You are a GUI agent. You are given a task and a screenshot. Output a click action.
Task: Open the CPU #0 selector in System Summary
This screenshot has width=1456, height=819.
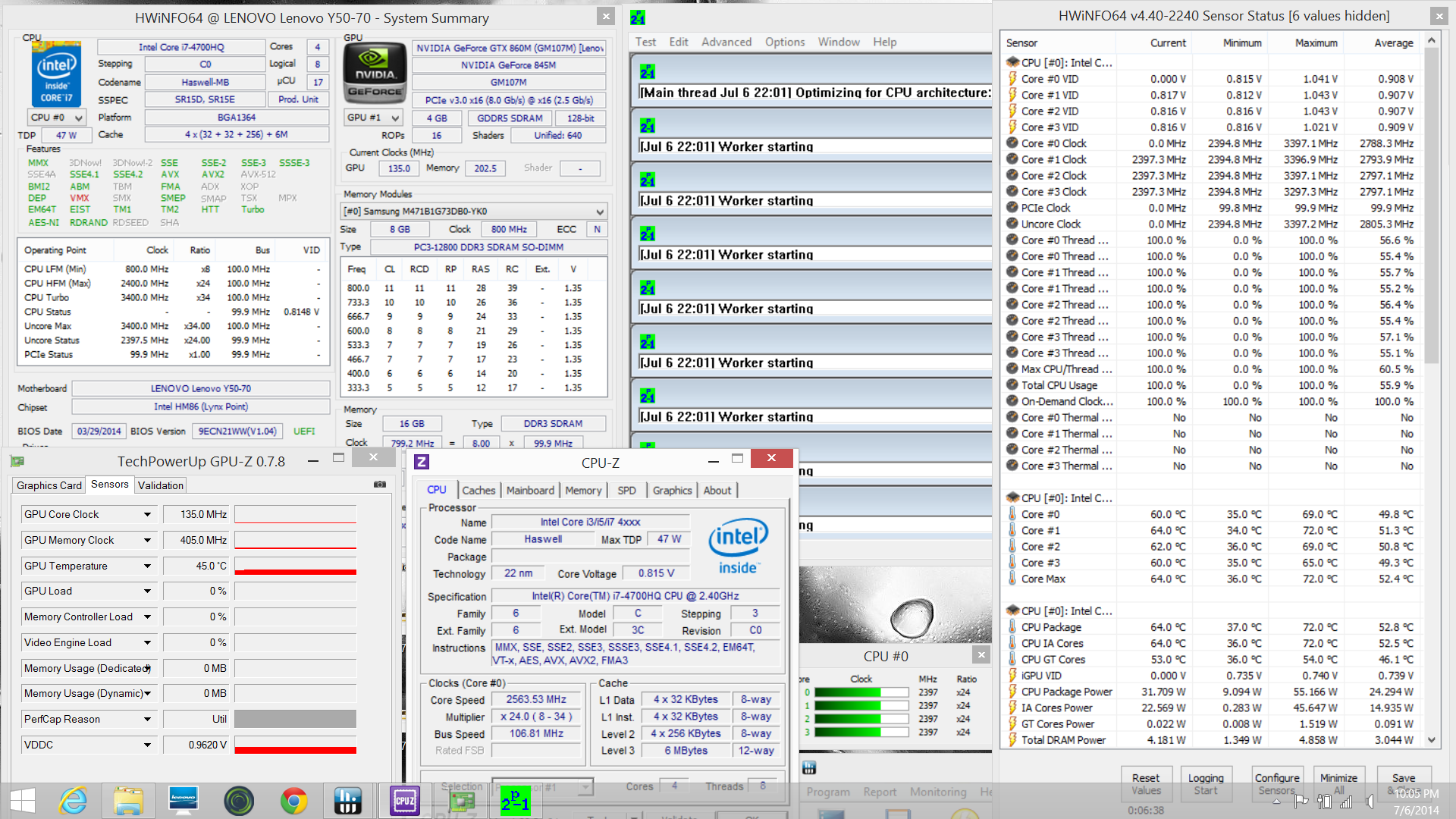click(x=56, y=118)
